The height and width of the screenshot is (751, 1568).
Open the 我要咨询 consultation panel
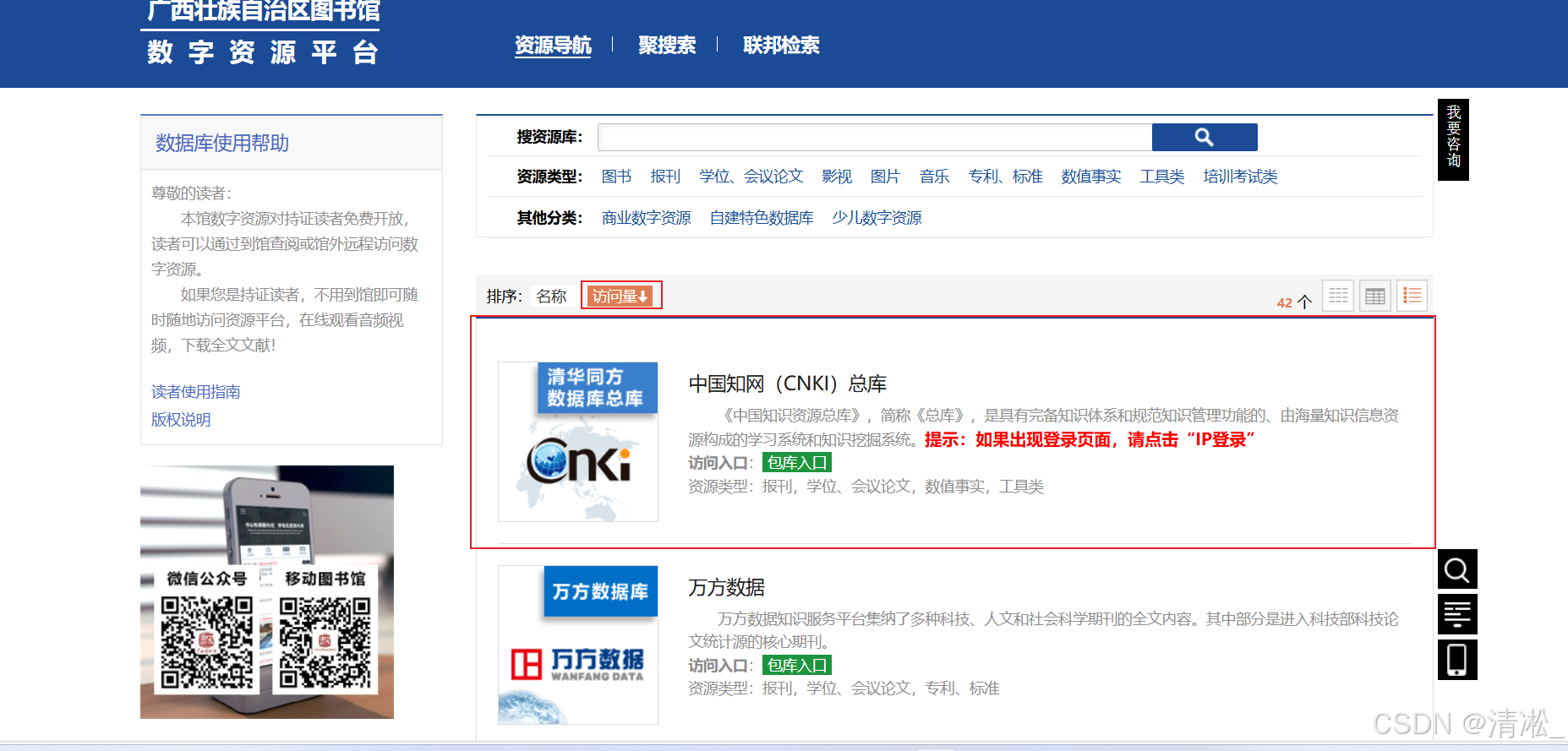click(x=1453, y=139)
